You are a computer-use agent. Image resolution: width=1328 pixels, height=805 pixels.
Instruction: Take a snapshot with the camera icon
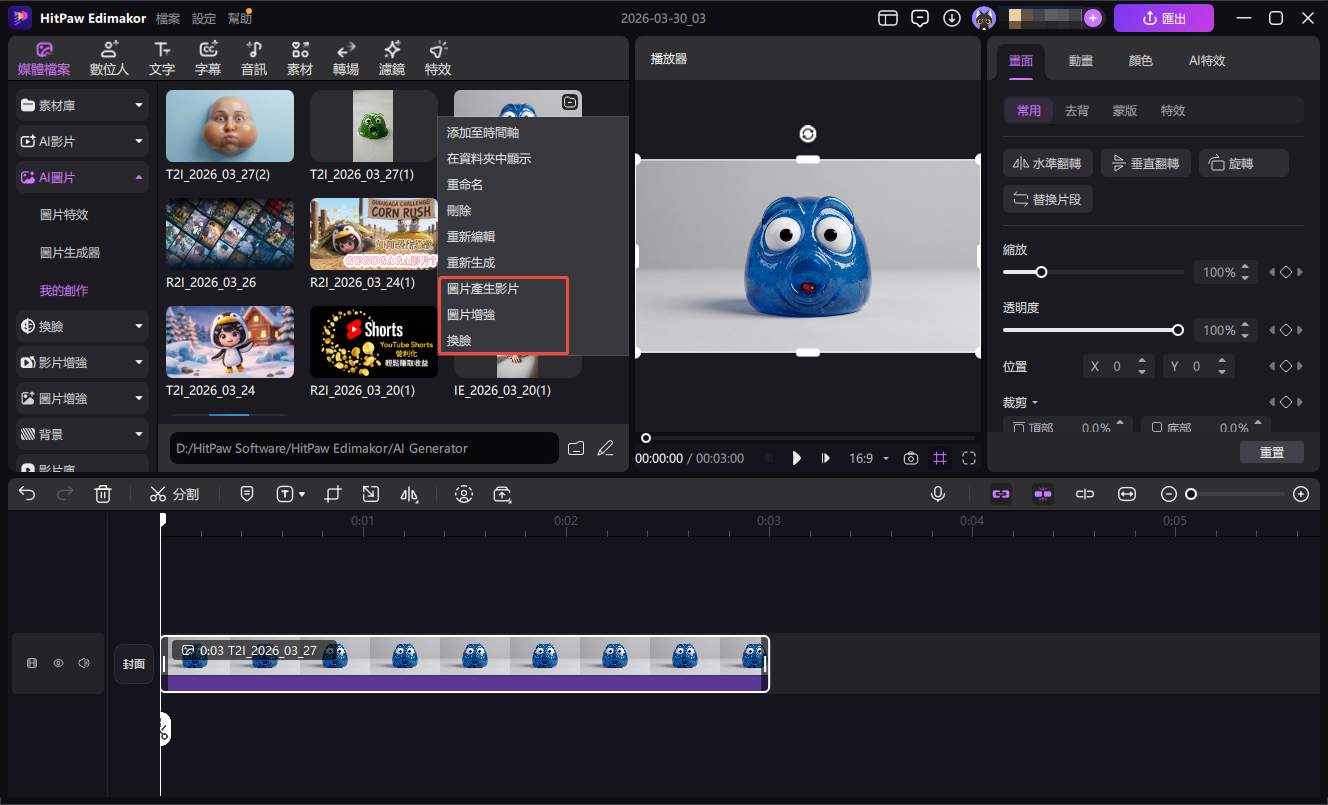point(910,458)
